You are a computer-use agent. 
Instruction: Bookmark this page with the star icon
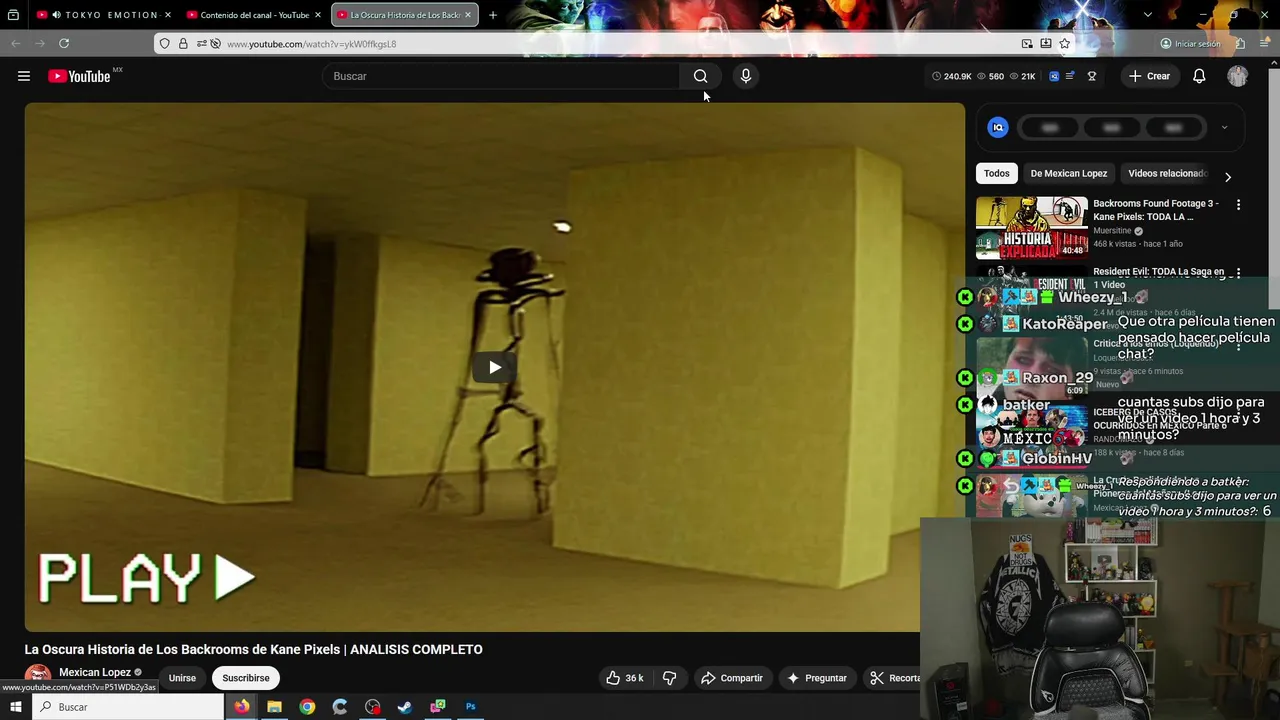click(1065, 44)
